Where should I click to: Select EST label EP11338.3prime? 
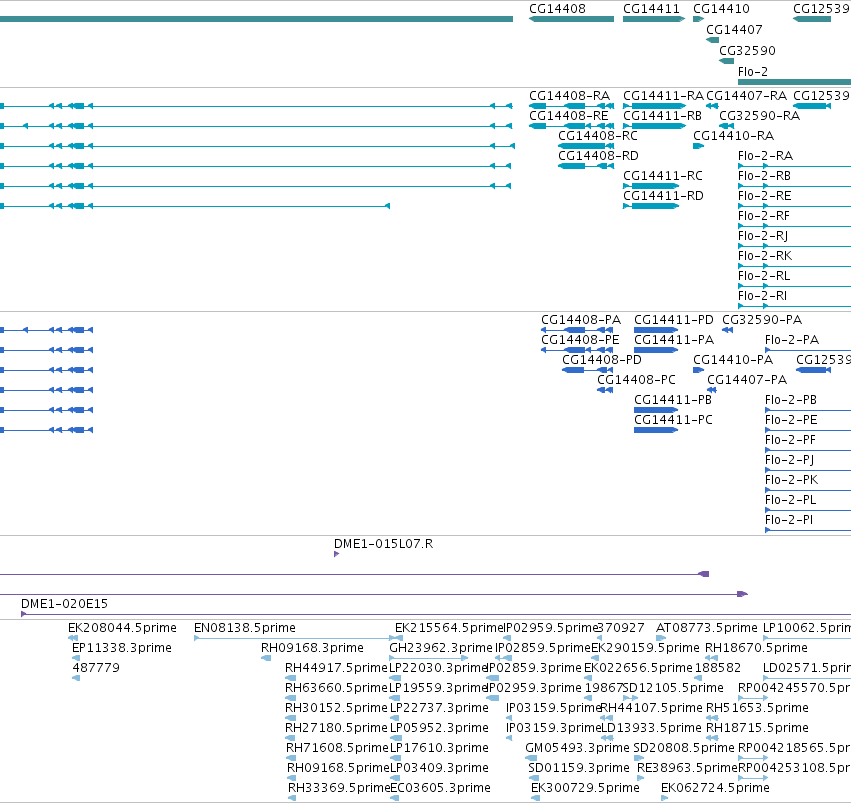[122, 648]
